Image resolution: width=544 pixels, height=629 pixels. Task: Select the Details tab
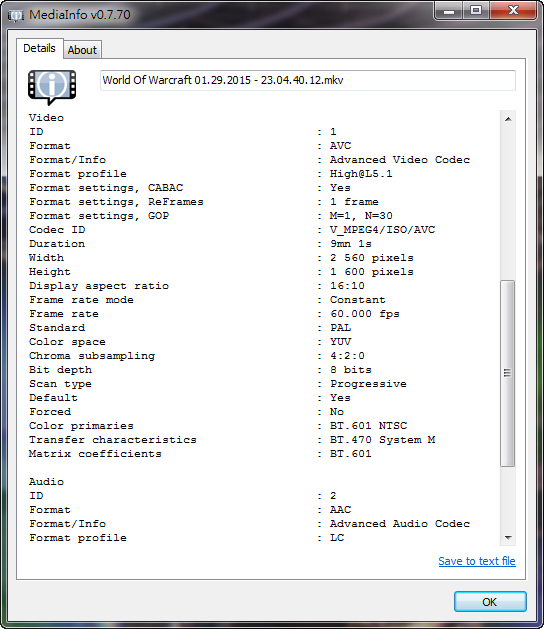tap(39, 49)
